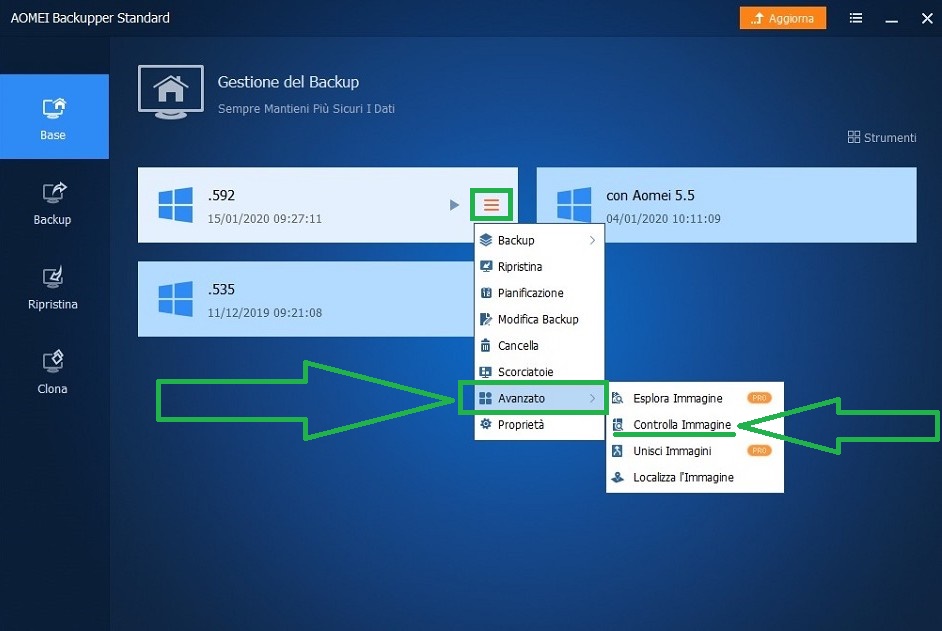Image resolution: width=942 pixels, height=631 pixels.
Task: Click the chevron beside Backup menu entry
Action: click(x=592, y=240)
